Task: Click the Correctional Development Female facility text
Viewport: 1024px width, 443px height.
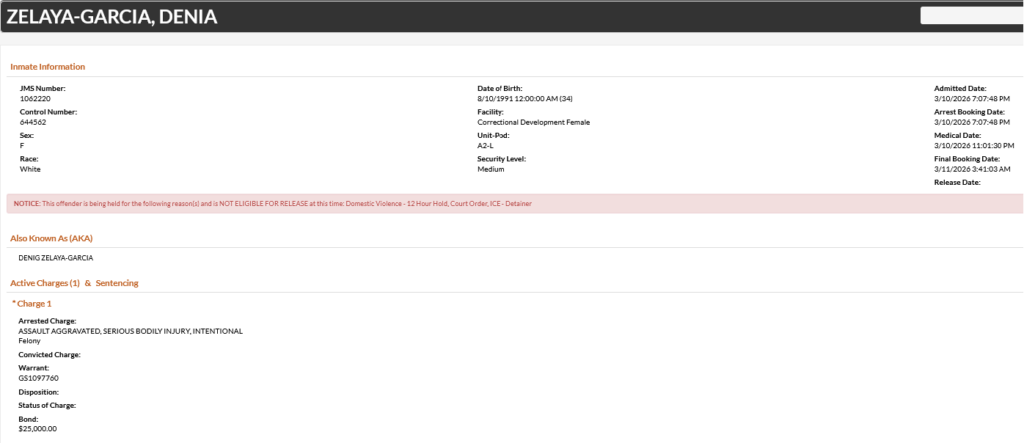Action: [533, 122]
